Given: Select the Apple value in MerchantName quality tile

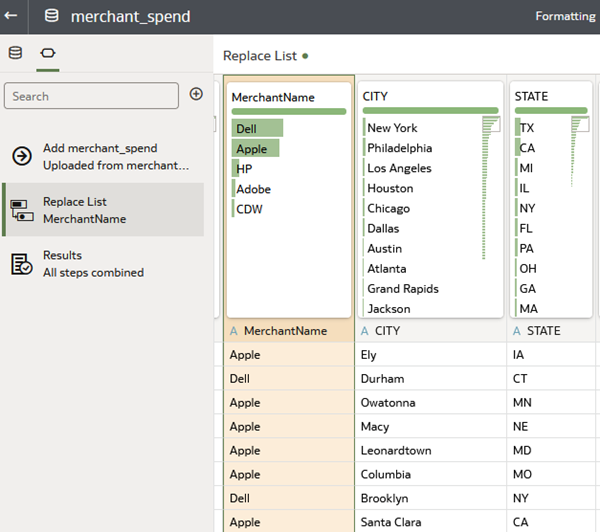Looking at the screenshot, I should pos(256,148).
